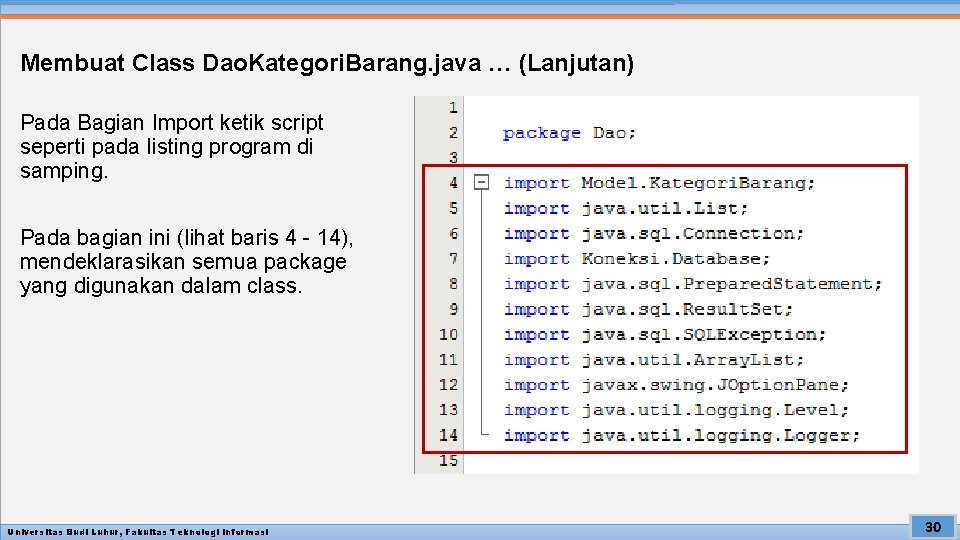Select 'import javax.swing.JOptionPane;' line
Screen dimensions: 960x540
tap(676, 384)
